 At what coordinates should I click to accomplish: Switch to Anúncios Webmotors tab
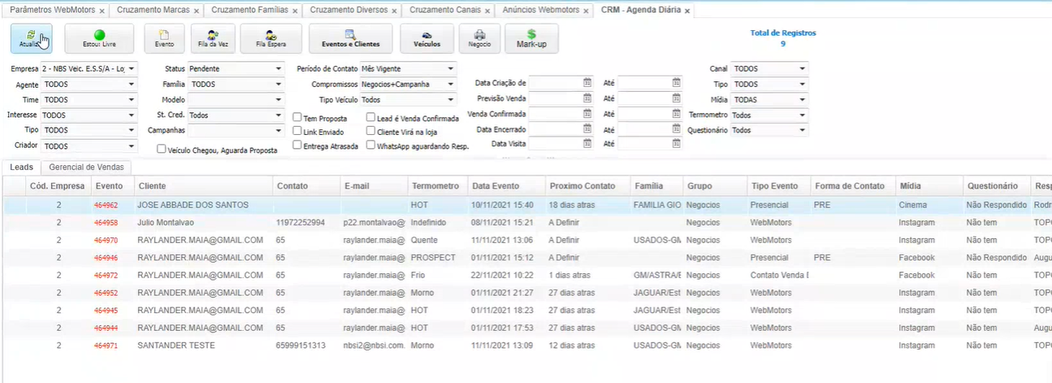[540, 11]
